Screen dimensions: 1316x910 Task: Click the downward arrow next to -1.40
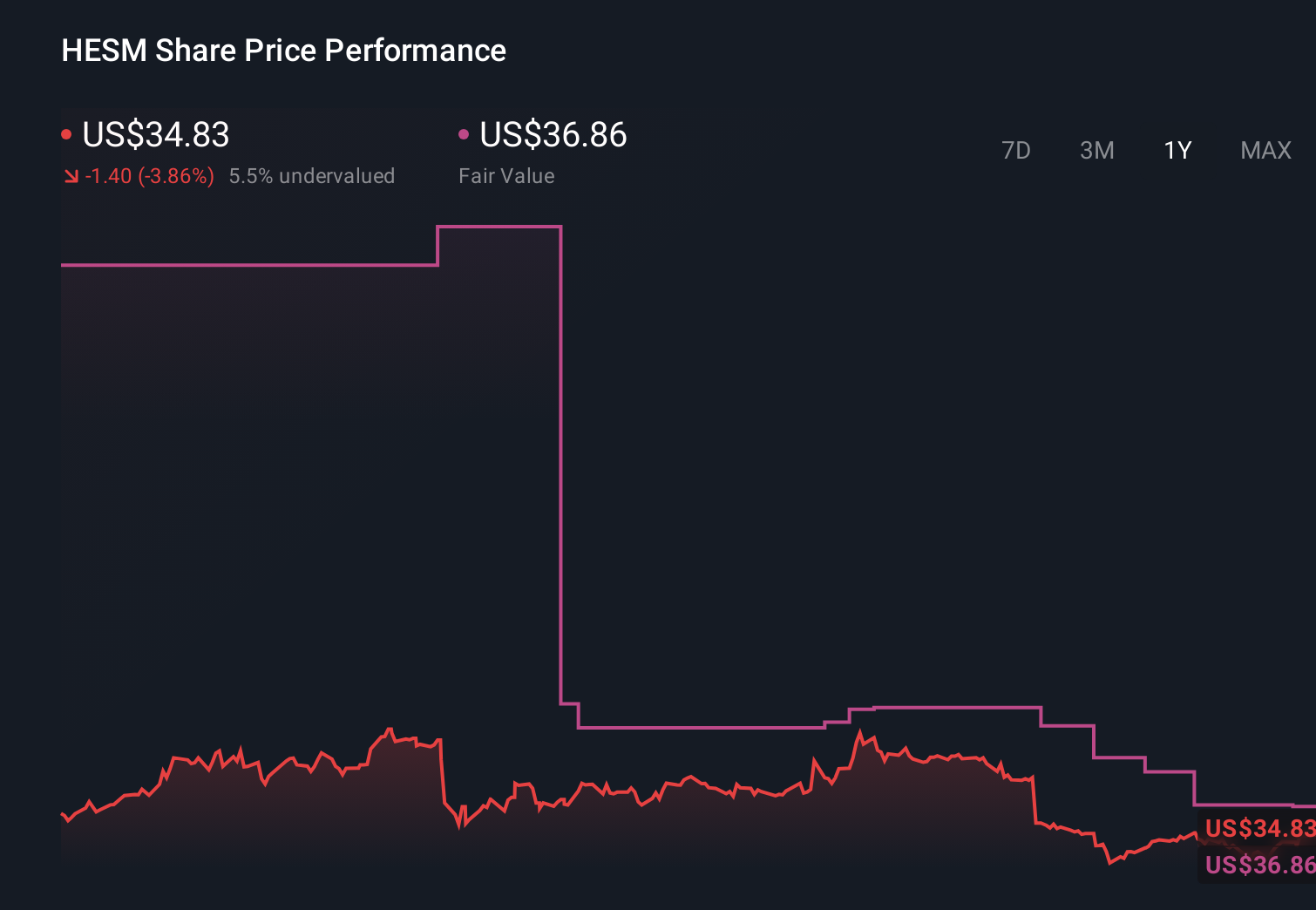point(71,175)
